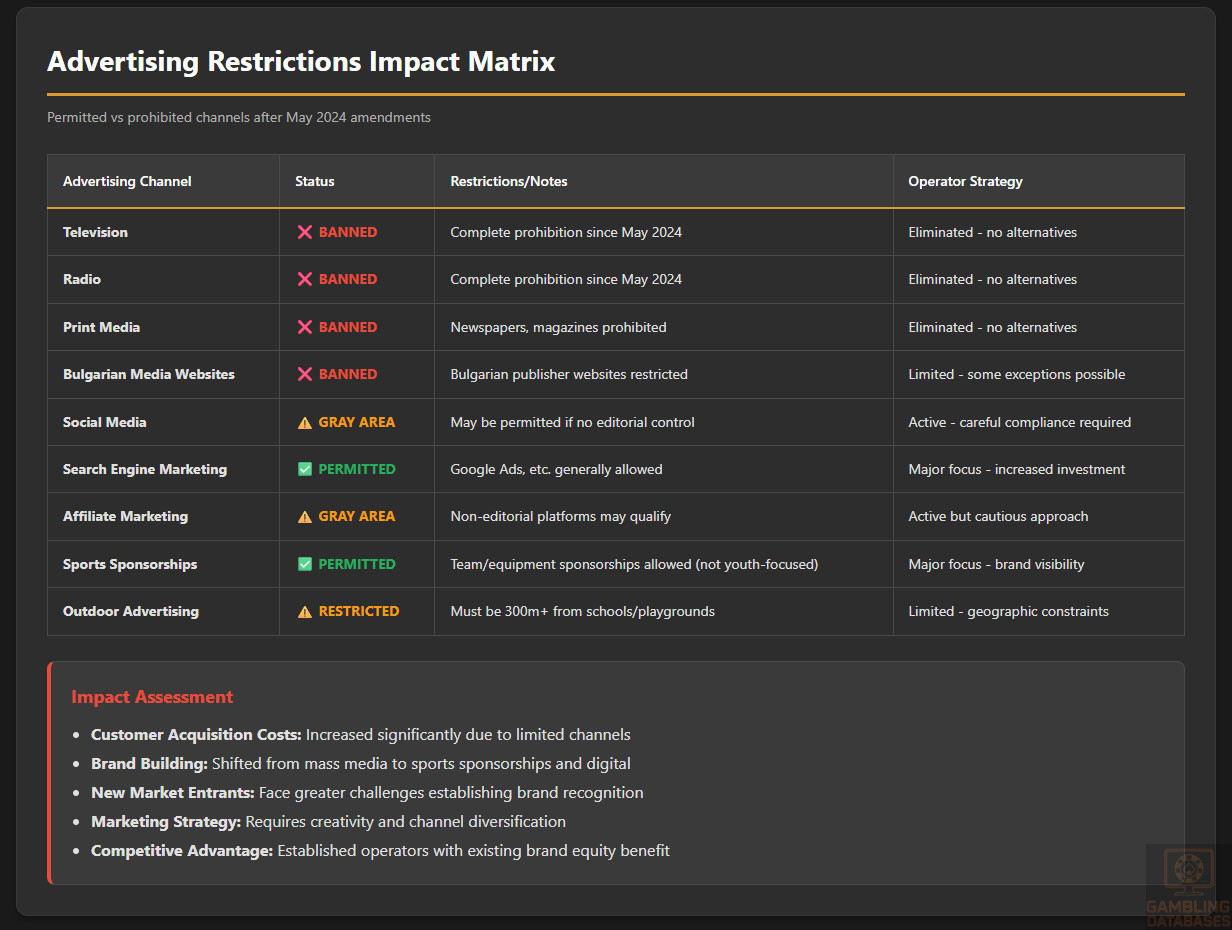Click the Restrictions/Notes column header
Image resolution: width=1232 pixels, height=930 pixels.
(508, 181)
